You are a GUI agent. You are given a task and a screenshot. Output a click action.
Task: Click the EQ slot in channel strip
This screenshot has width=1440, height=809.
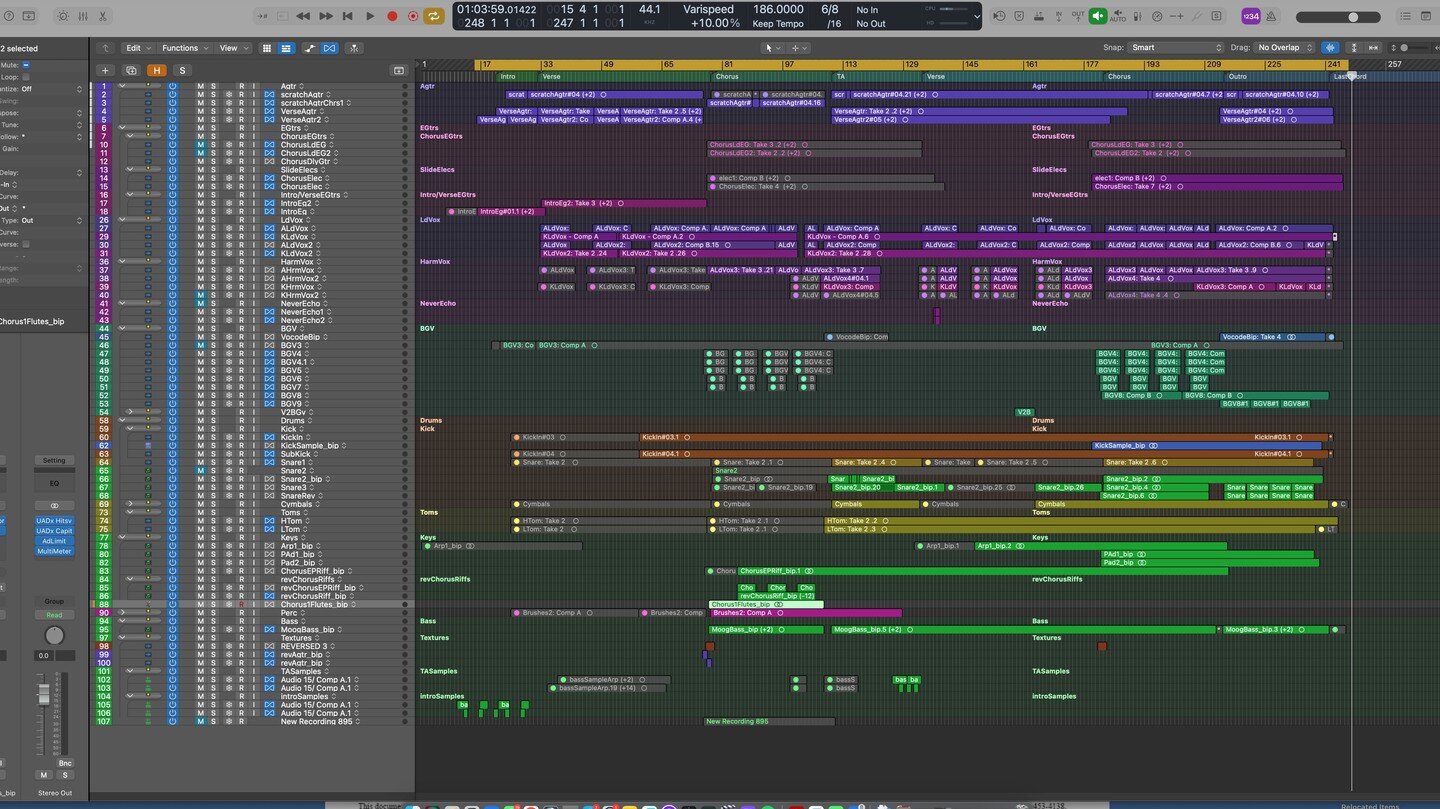coord(54,482)
